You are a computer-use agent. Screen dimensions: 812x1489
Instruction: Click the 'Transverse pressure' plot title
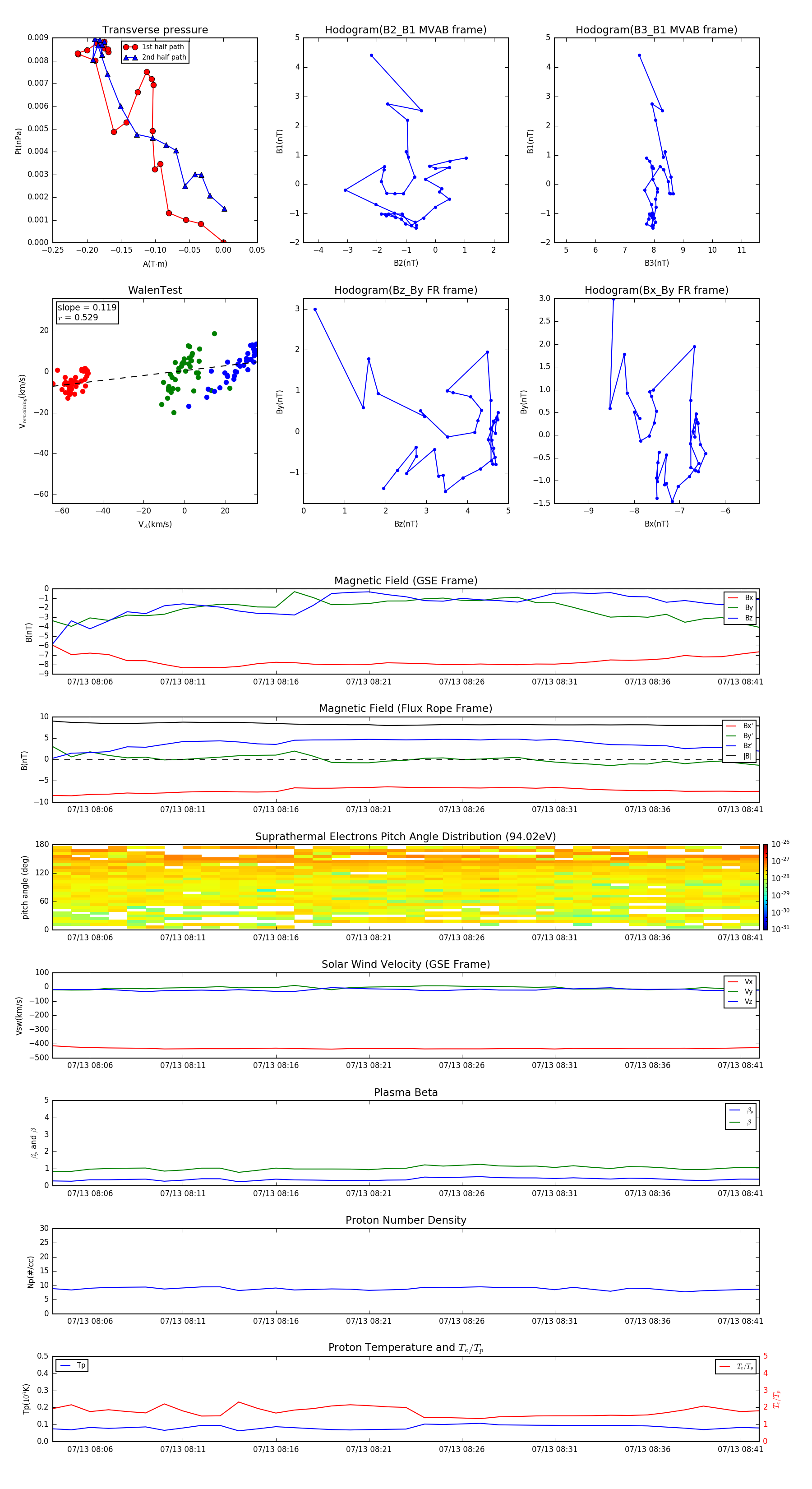[x=155, y=29]
